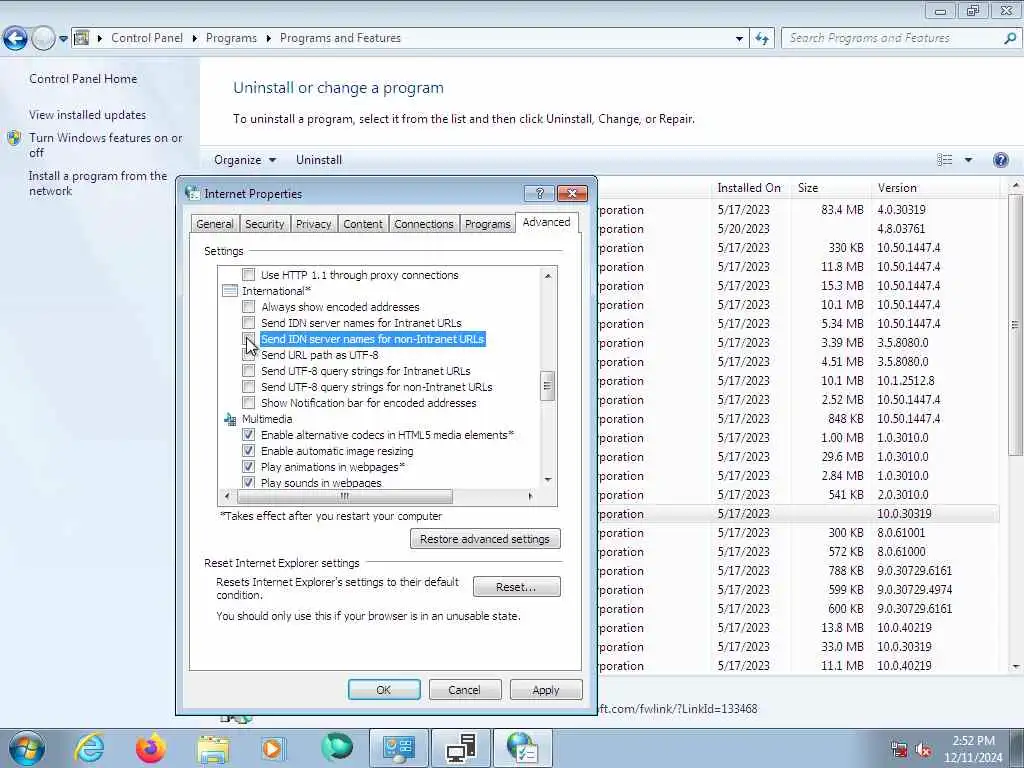Open the view options dropdown arrow

point(968,160)
